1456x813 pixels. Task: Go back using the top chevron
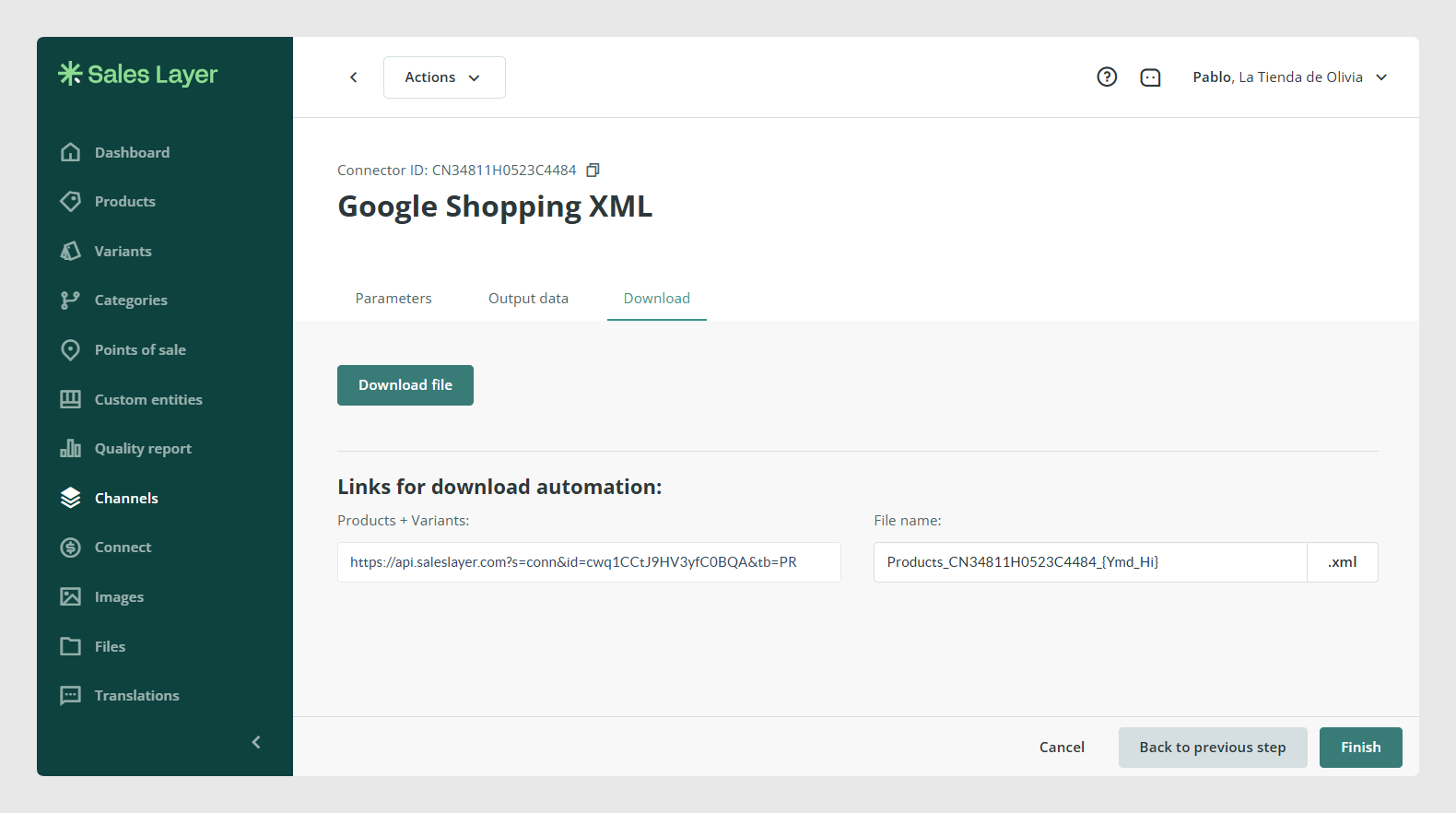click(x=354, y=77)
